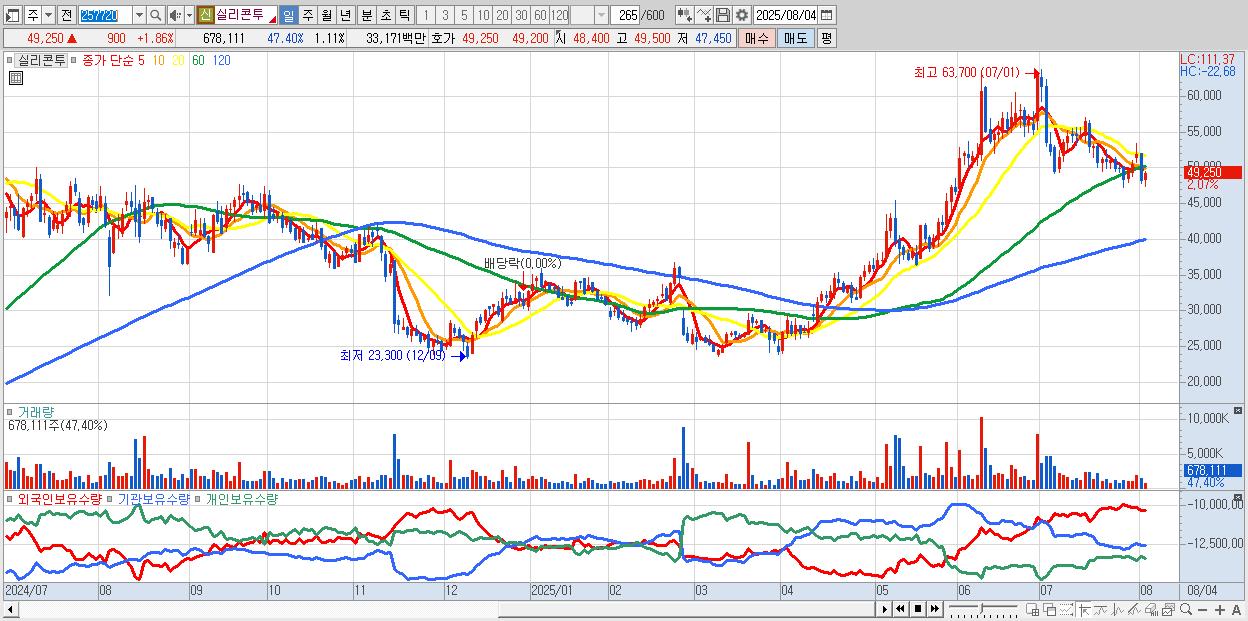
Task: Click the overlapping windows icon
Action: pos(1050,609)
